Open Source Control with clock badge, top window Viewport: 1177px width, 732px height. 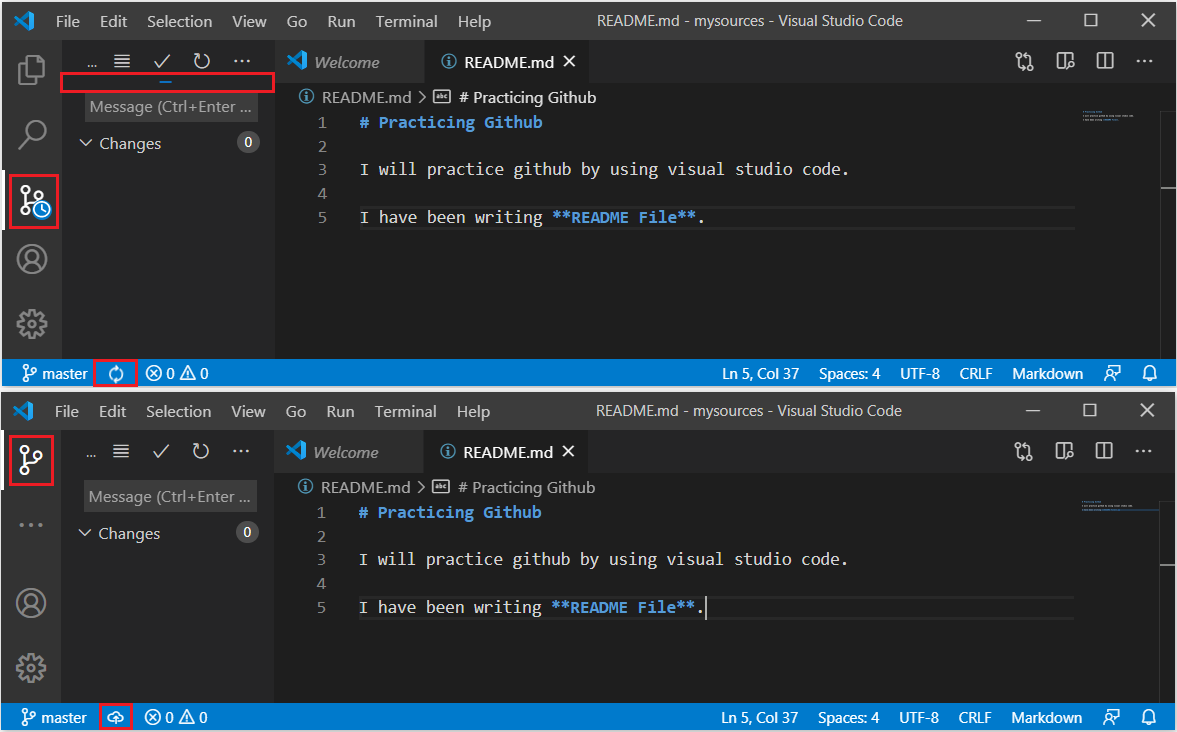pos(34,201)
